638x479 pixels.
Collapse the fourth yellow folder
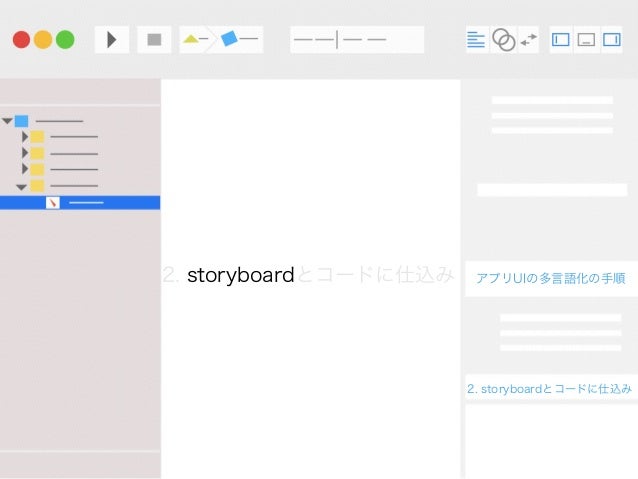click(x=21, y=187)
